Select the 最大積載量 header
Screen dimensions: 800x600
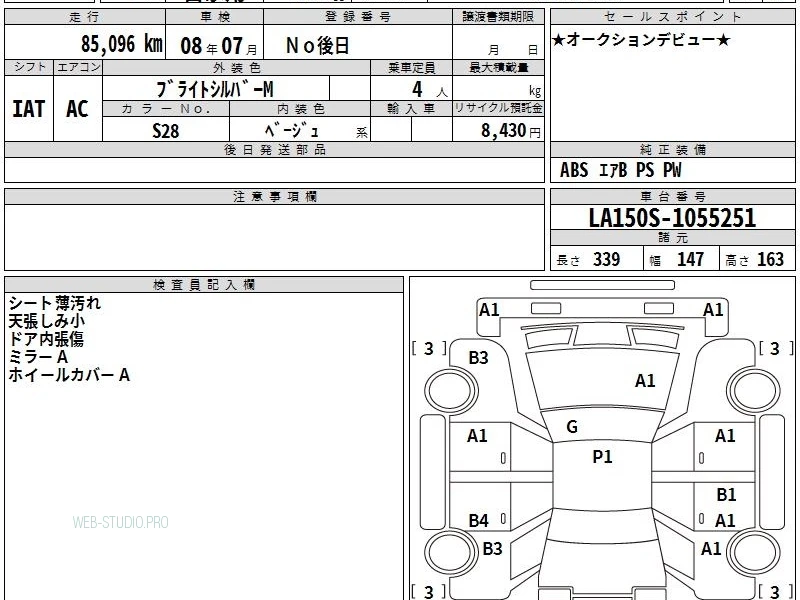[498, 67]
